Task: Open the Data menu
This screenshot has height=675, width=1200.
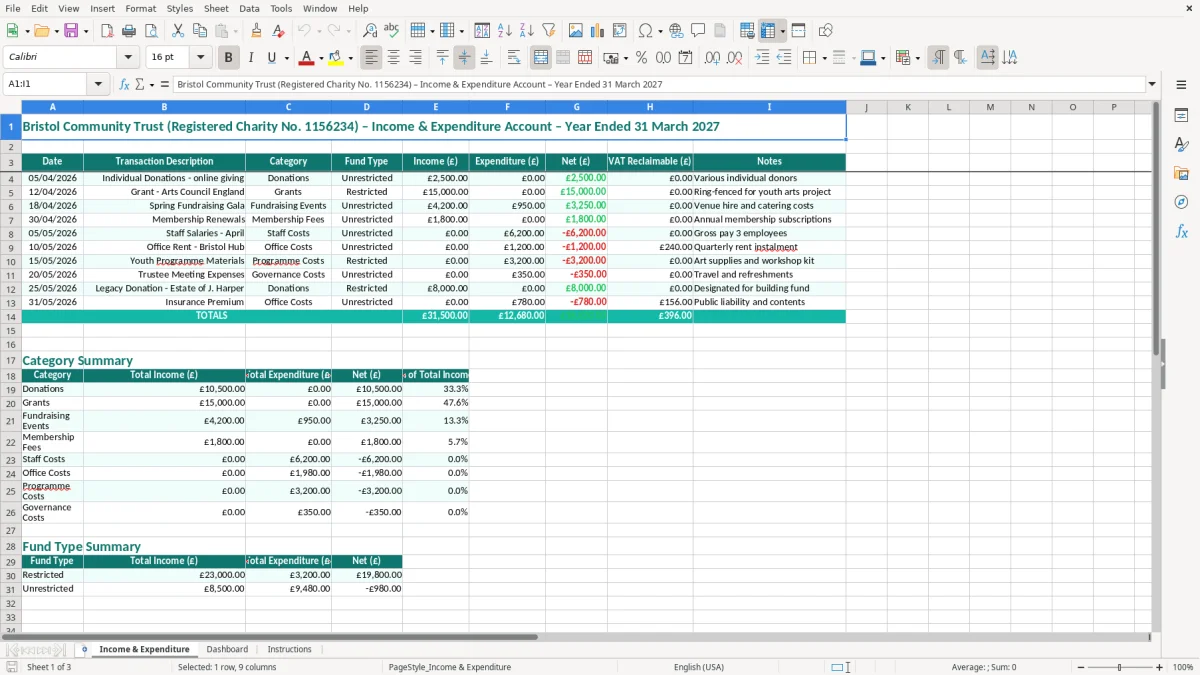Action: point(249,8)
